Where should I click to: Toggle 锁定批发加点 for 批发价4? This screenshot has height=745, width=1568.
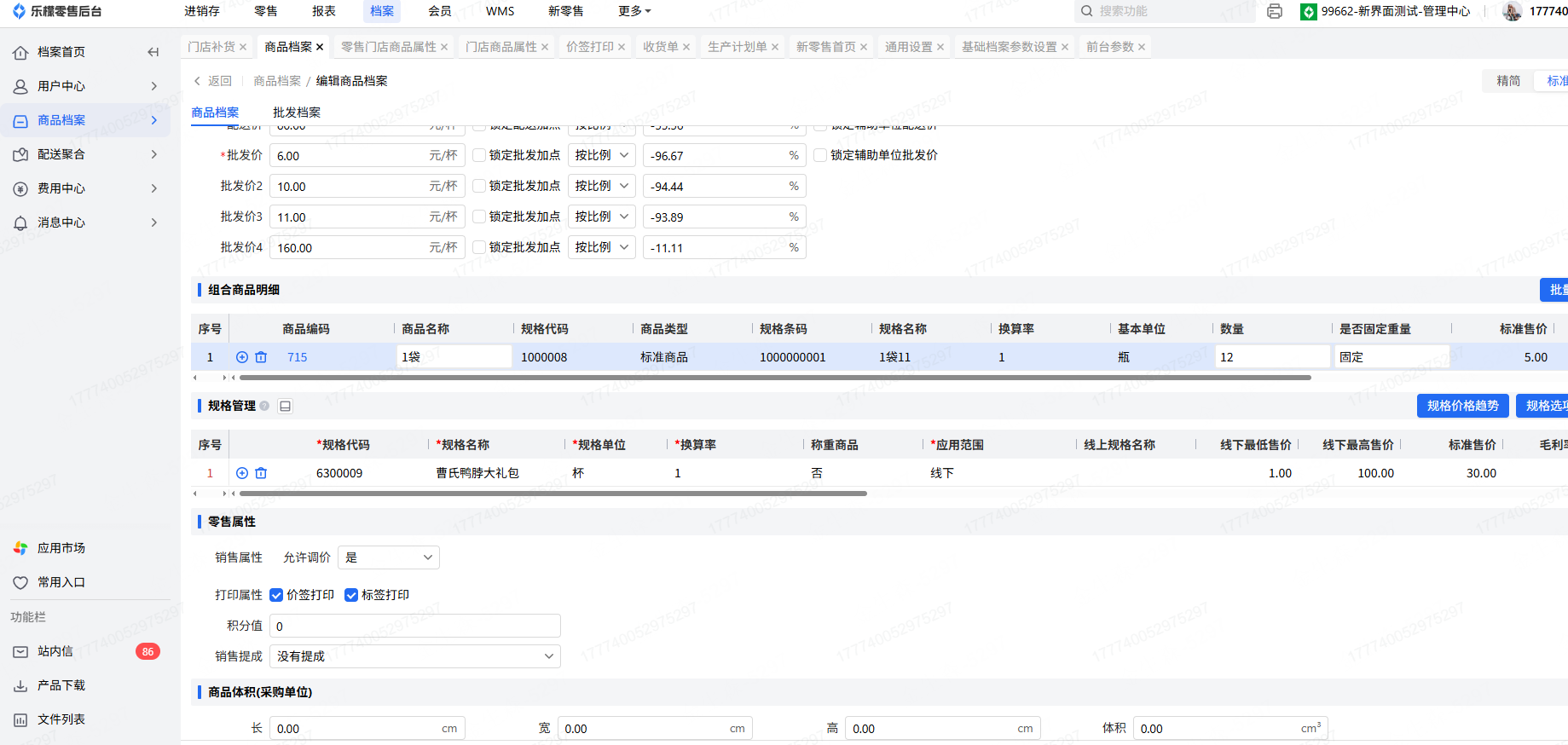pos(479,247)
